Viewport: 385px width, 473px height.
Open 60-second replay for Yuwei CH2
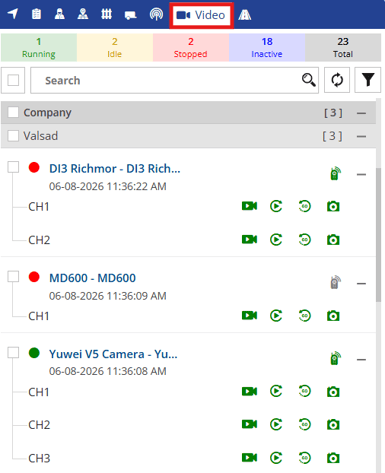305,424
